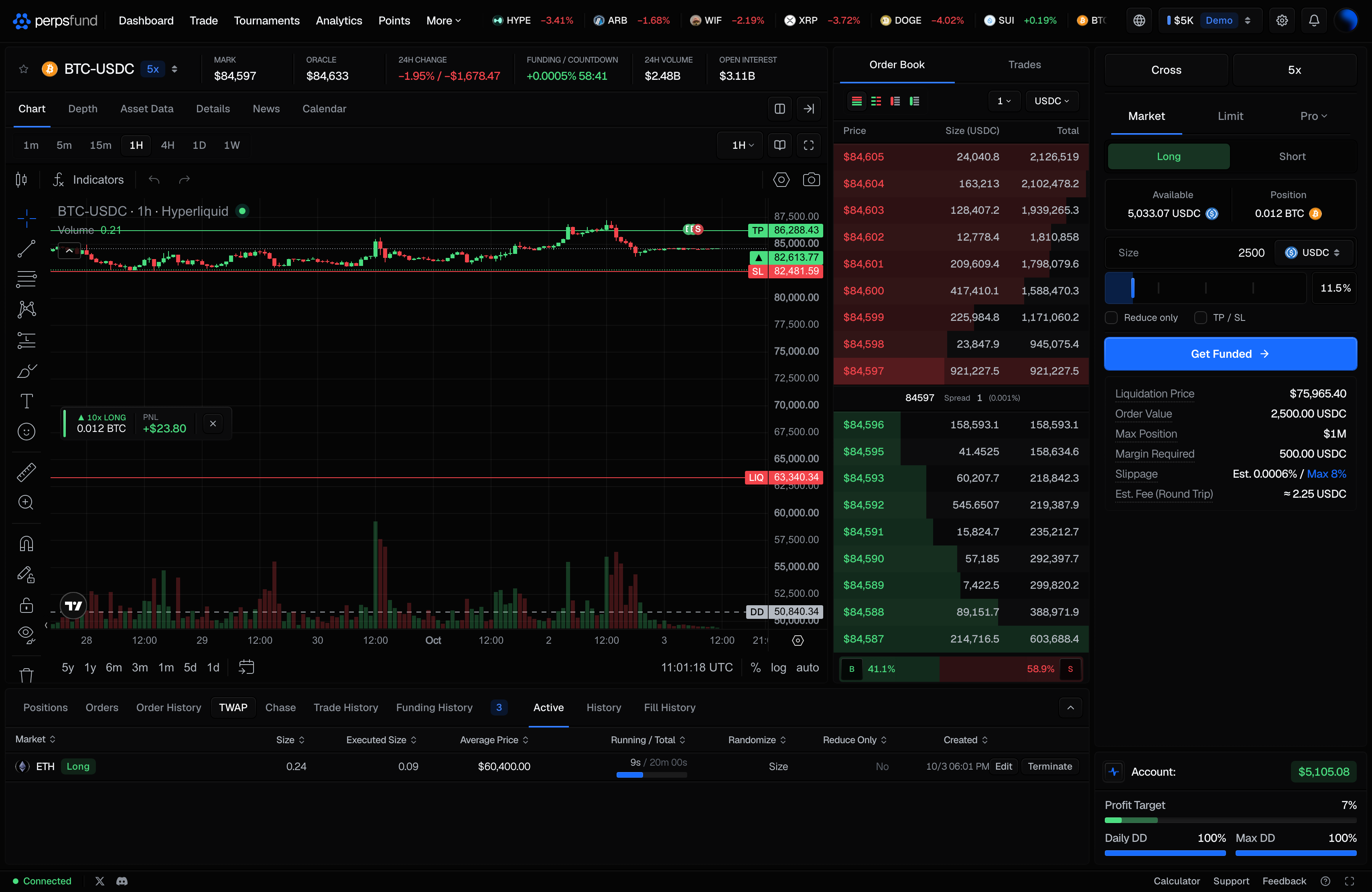This screenshot has height=892, width=1372.
Task: Click the notifications bell icon
Action: click(1314, 21)
